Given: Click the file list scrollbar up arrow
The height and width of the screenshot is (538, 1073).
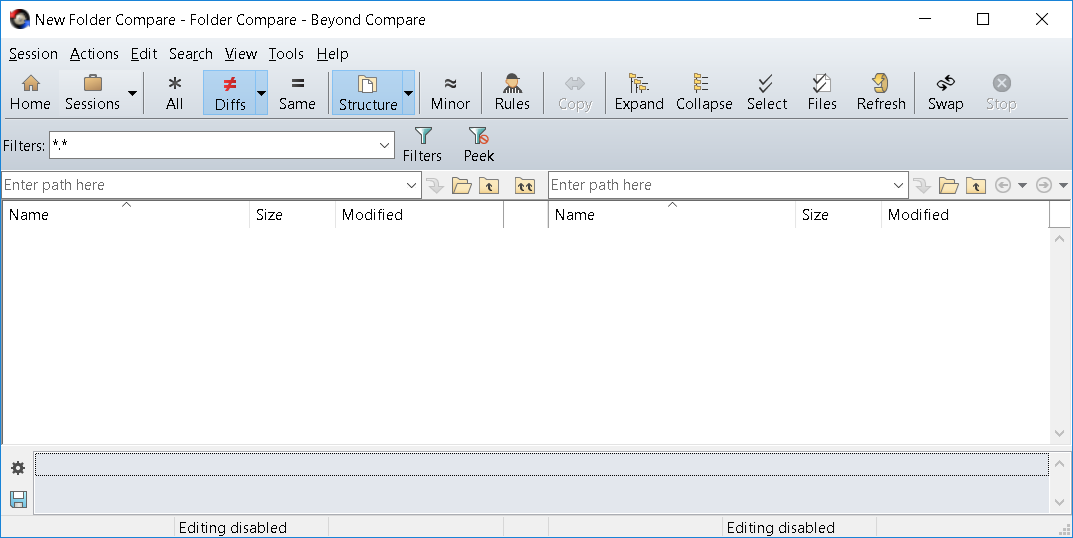Looking at the screenshot, I should (x=1060, y=239).
